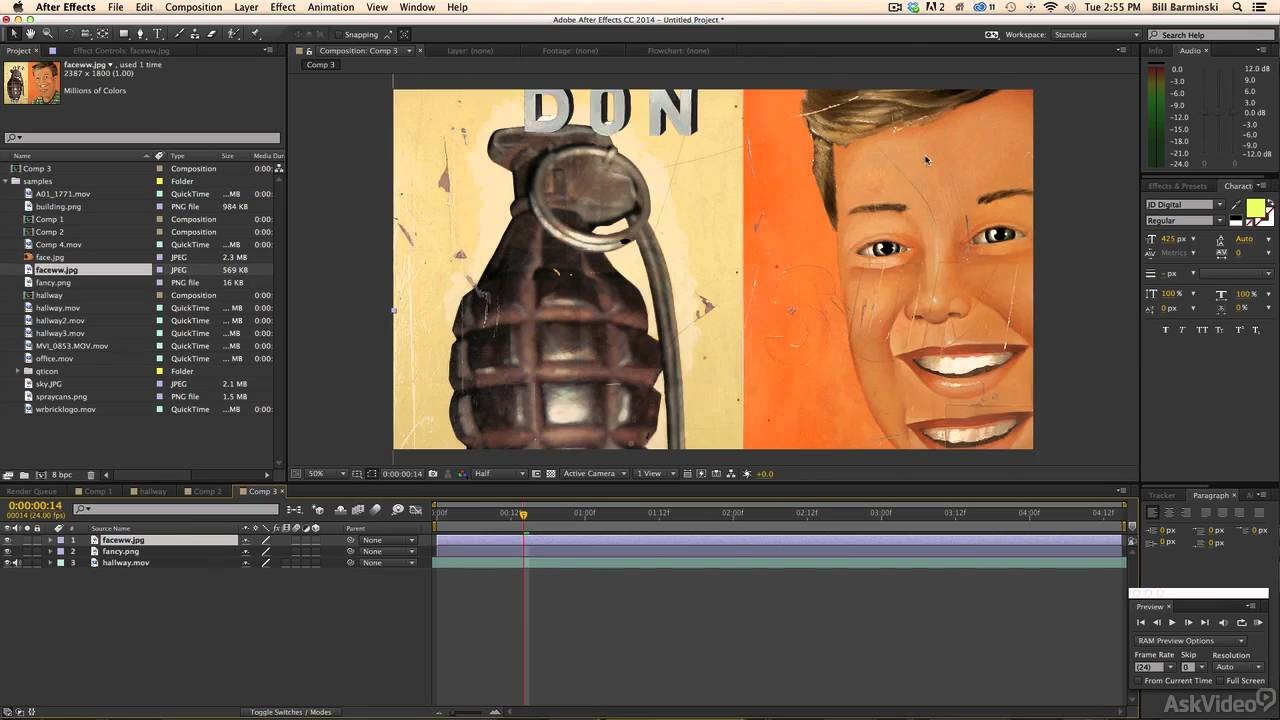Select the Horizontal Type tool
Viewport: 1280px width, 720px height.
point(157,34)
